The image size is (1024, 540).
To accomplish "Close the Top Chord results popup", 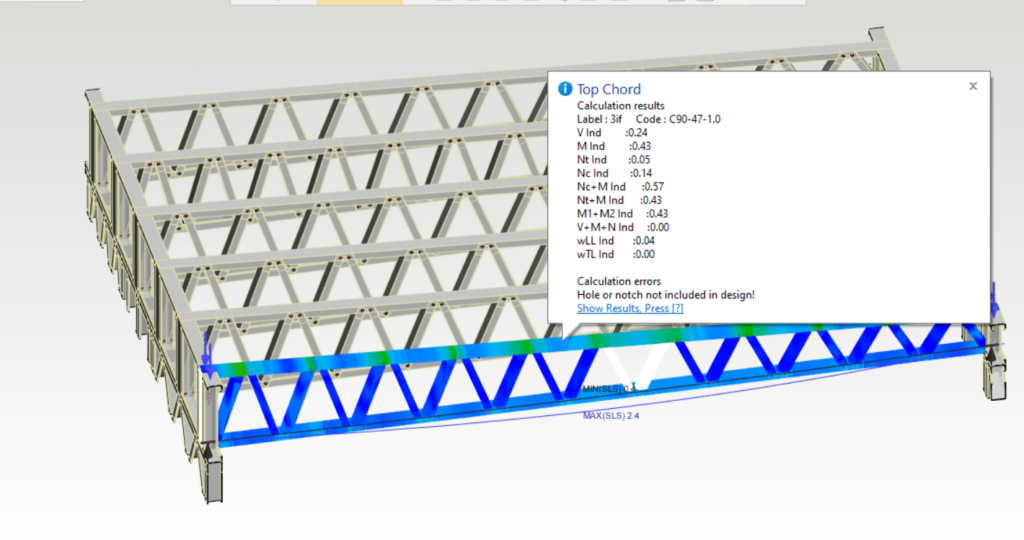I will (x=973, y=86).
